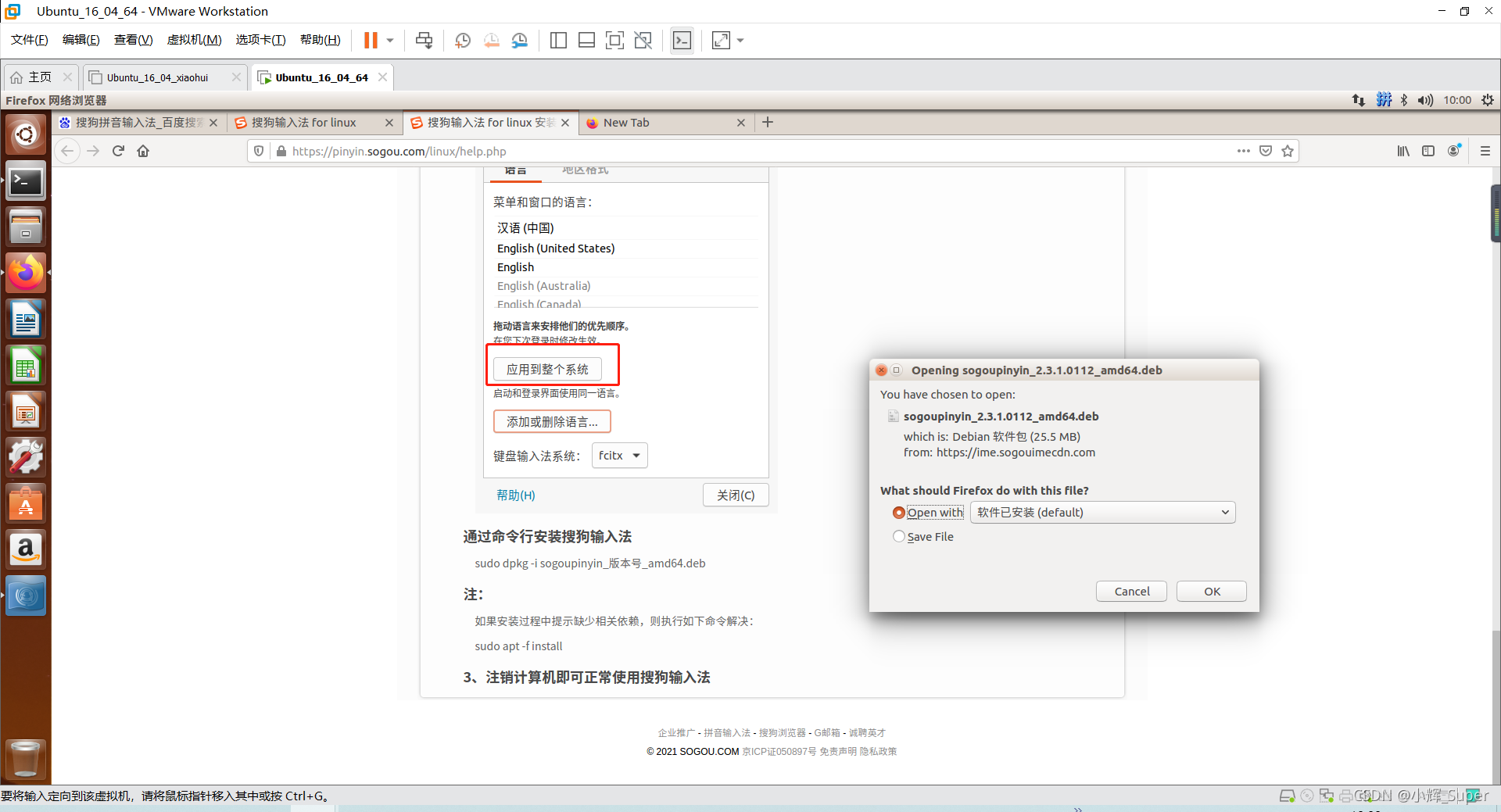
Task: Open LibreOffice Writer from the launcher
Action: (26, 319)
